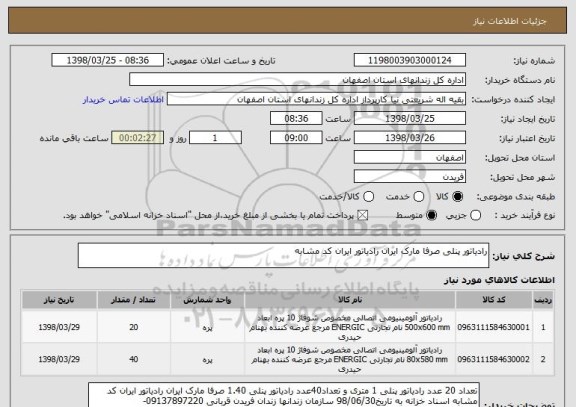The image size is (576, 407).
Task: Click the validity time field 09:00
Action: pos(296,138)
